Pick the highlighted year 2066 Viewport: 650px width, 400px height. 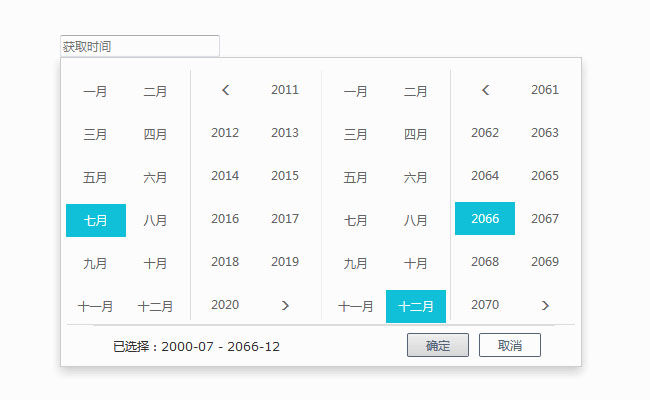coord(485,219)
